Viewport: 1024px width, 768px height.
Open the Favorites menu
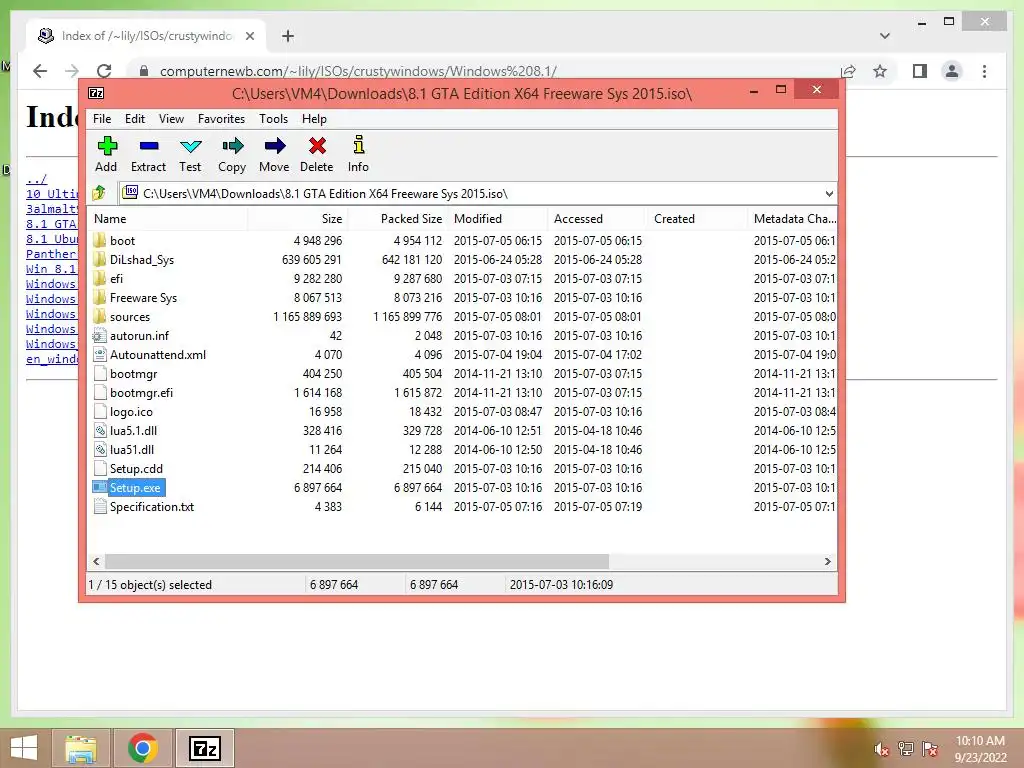click(x=221, y=119)
